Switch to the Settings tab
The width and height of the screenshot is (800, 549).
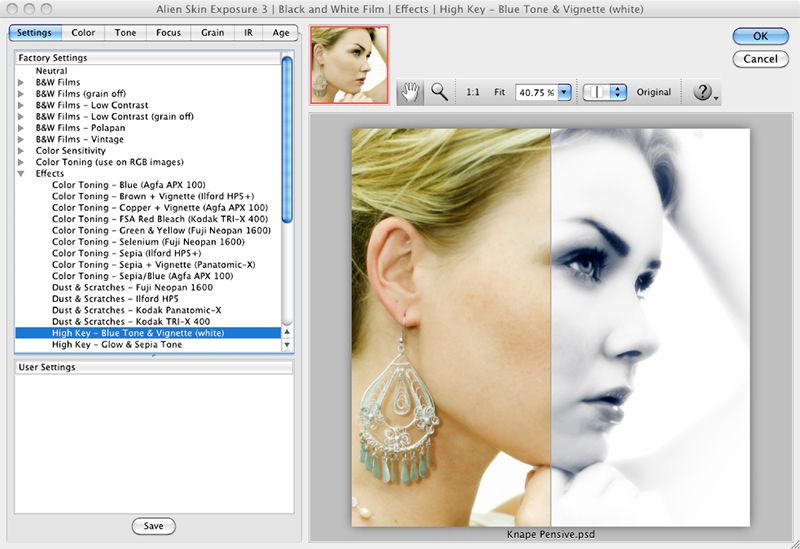point(35,33)
